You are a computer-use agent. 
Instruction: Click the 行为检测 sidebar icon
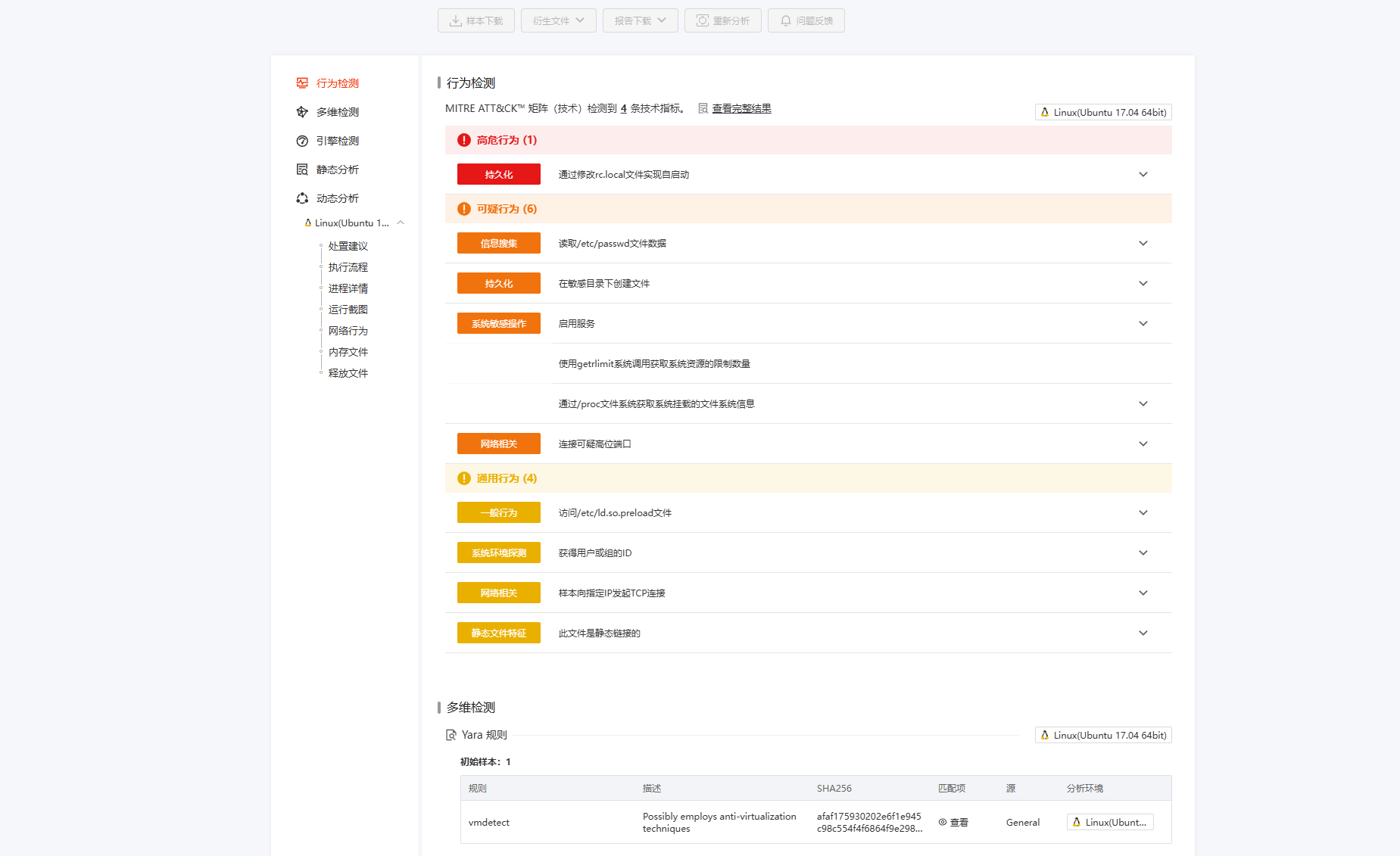coord(302,83)
